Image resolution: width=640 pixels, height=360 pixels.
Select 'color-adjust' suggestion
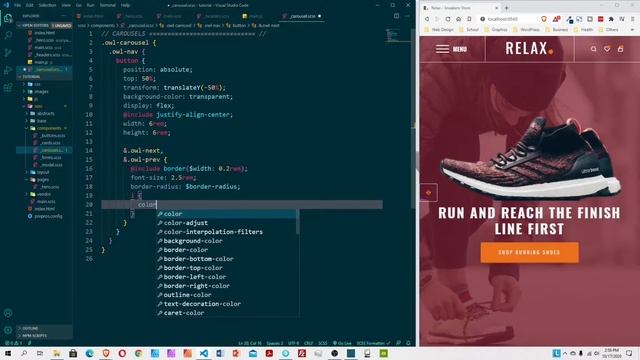tap(227, 223)
